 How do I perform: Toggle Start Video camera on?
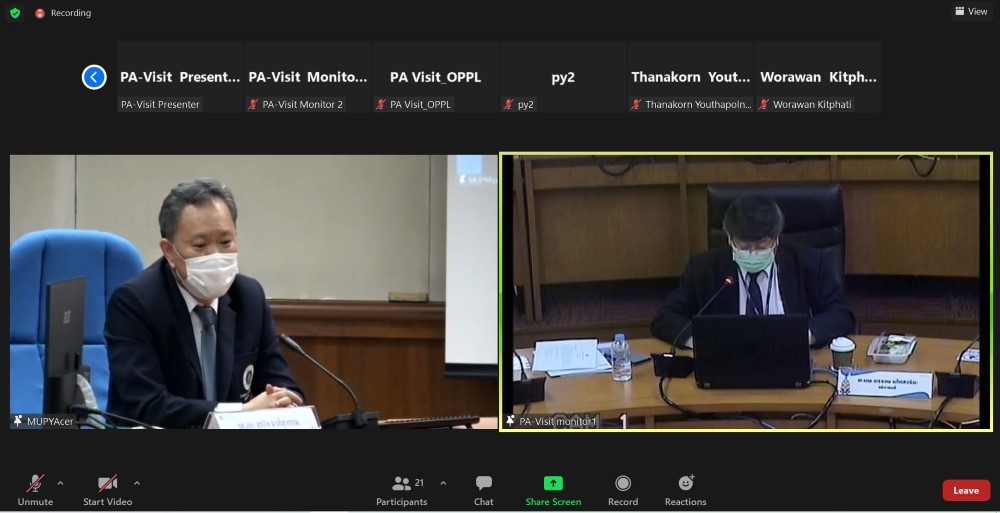tap(107, 489)
